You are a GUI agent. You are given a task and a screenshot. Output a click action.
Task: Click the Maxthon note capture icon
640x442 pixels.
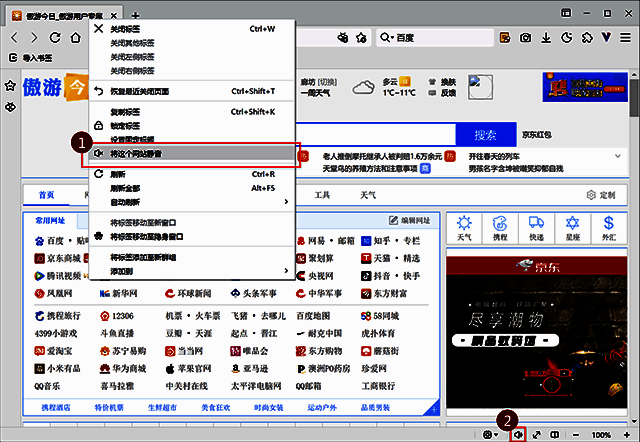pyautogui.click(x=505, y=38)
